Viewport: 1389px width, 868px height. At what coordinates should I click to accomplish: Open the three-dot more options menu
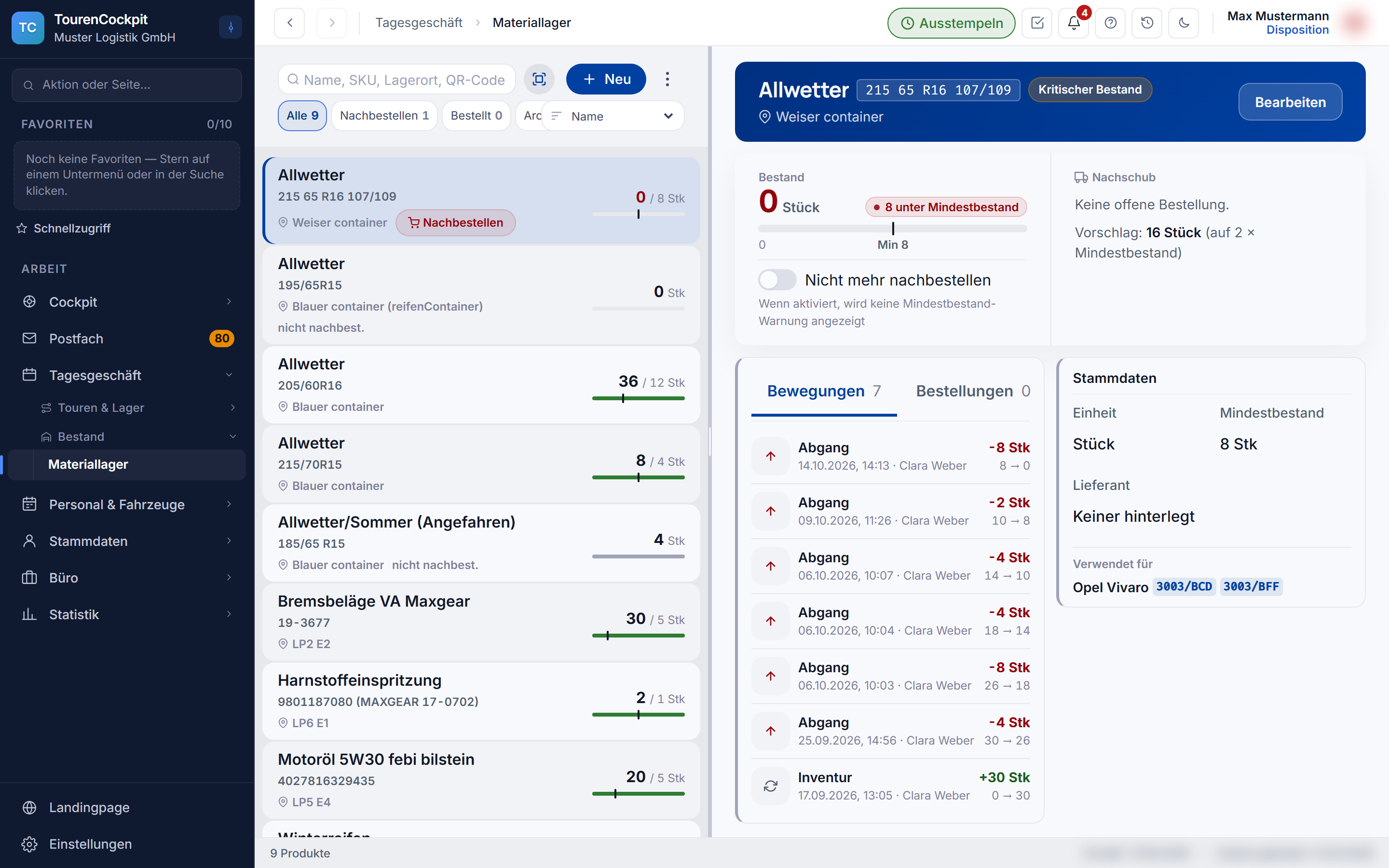tap(667, 79)
